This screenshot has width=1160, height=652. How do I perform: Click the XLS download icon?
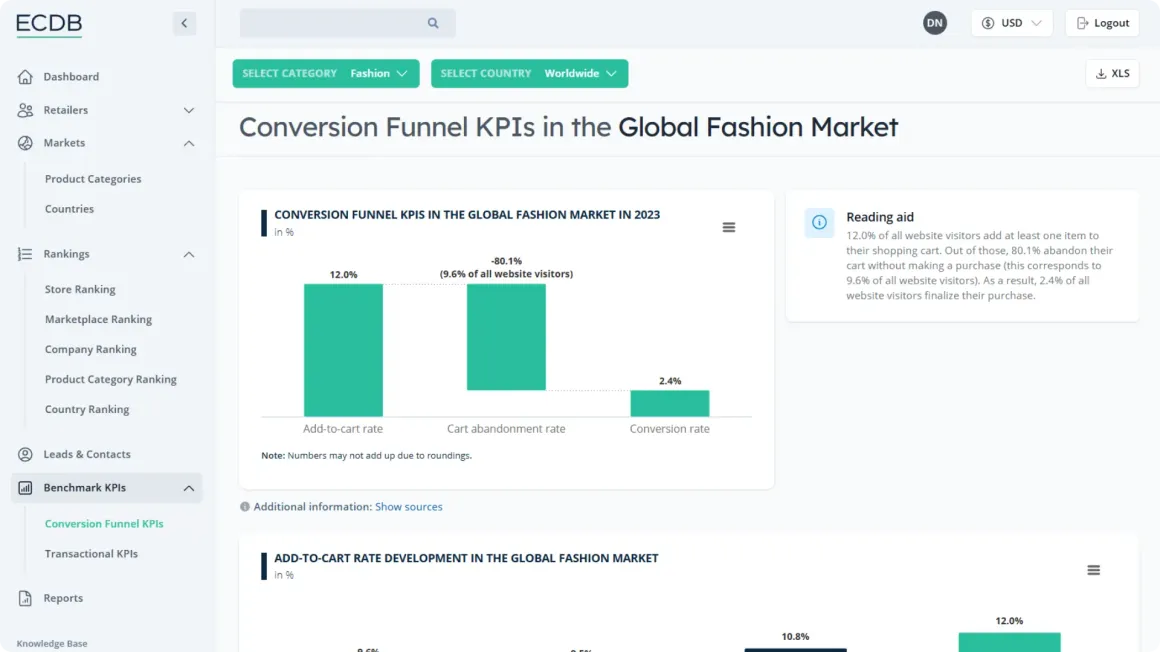click(1101, 73)
